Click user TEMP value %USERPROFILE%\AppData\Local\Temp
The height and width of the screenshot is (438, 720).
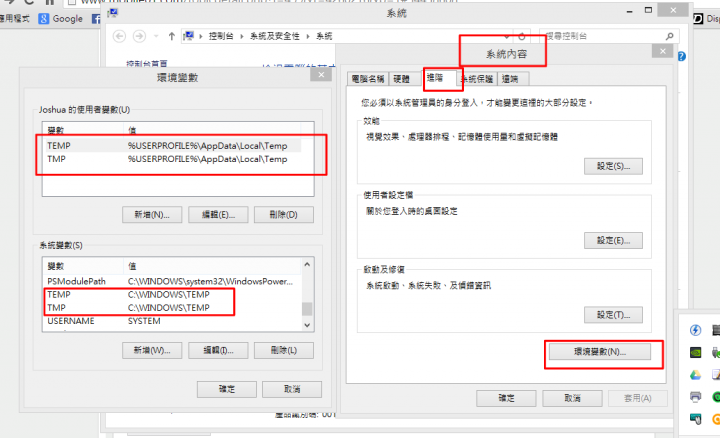click(208, 146)
